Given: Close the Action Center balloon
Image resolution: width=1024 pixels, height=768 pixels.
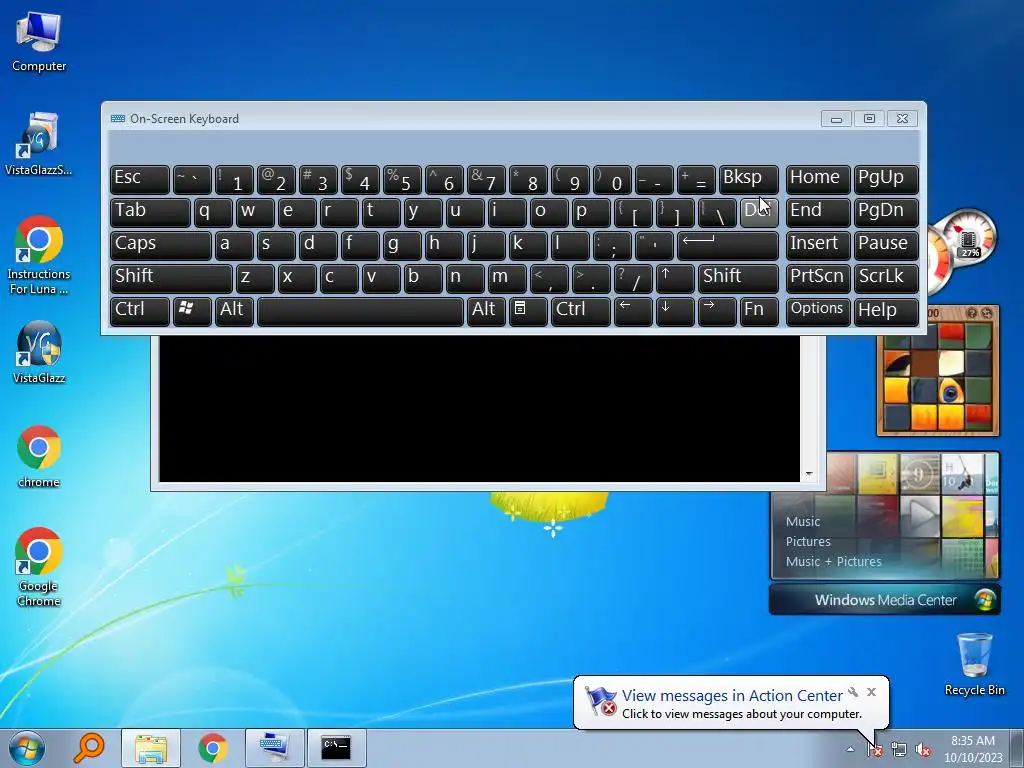Looking at the screenshot, I should (x=871, y=692).
